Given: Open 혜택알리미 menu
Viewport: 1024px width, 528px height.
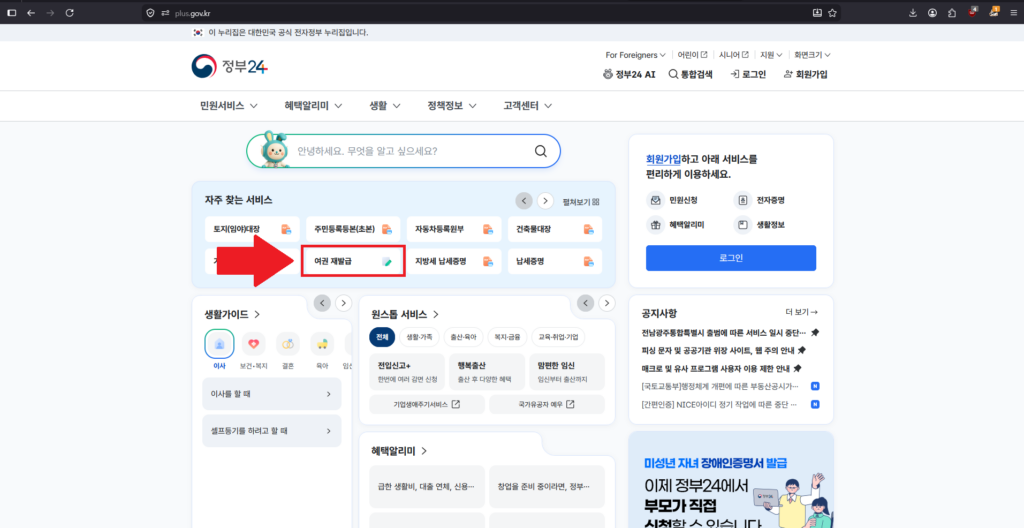Looking at the screenshot, I should click(x=315, y=105).
